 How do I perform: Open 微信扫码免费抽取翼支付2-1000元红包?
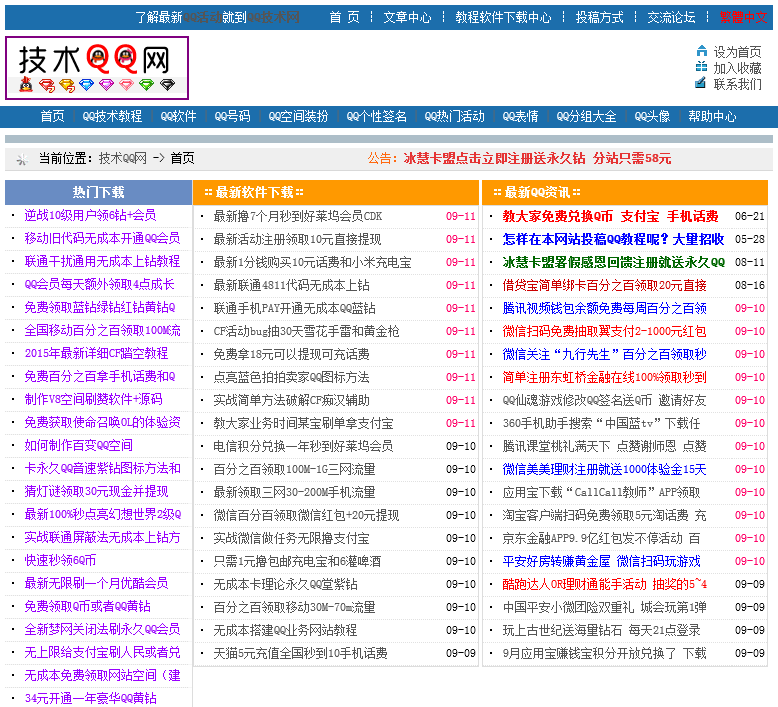pyautogui.click(x=604, y=331)
